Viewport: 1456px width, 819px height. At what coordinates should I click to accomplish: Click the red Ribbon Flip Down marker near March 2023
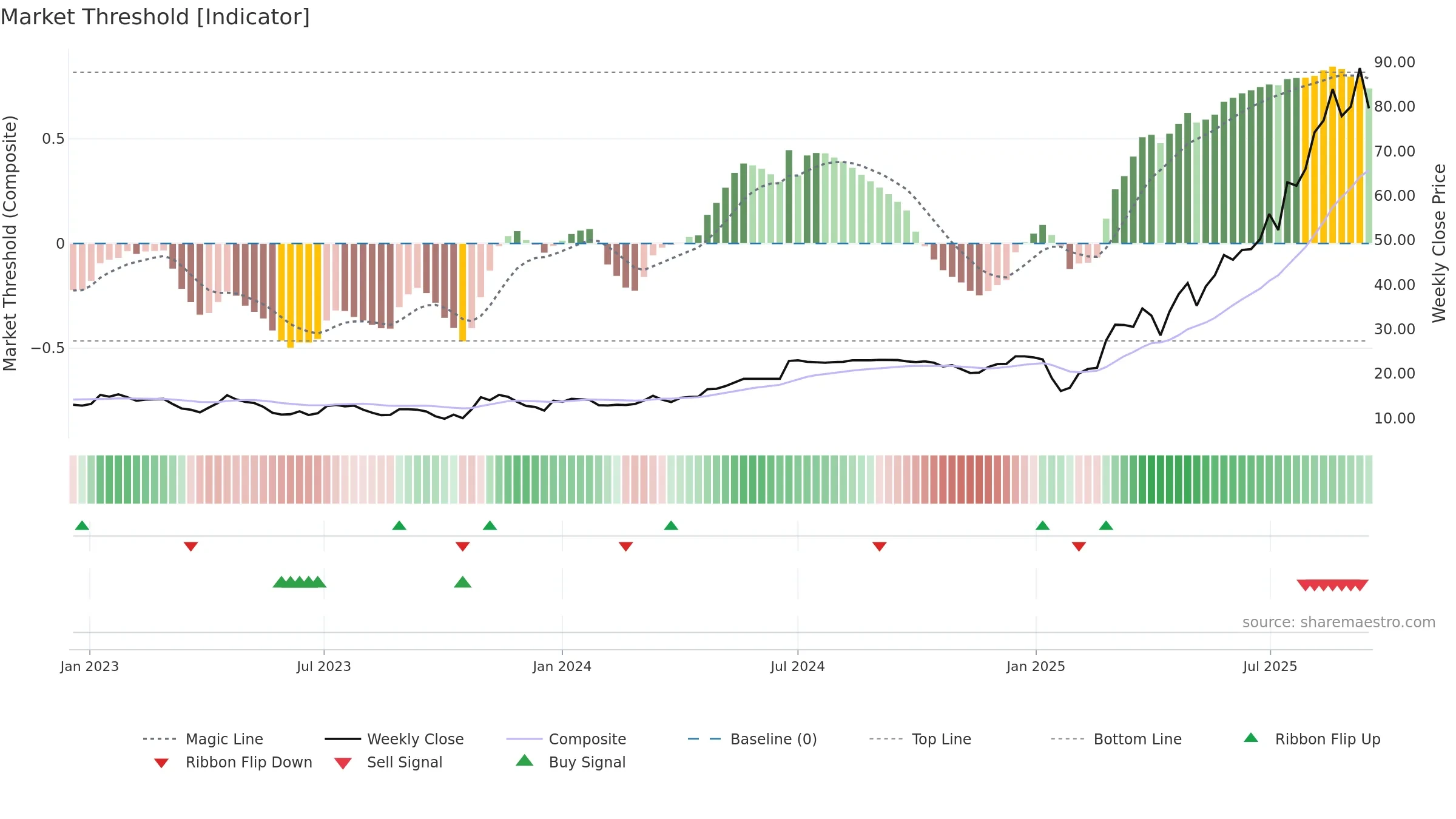[190, 547]
